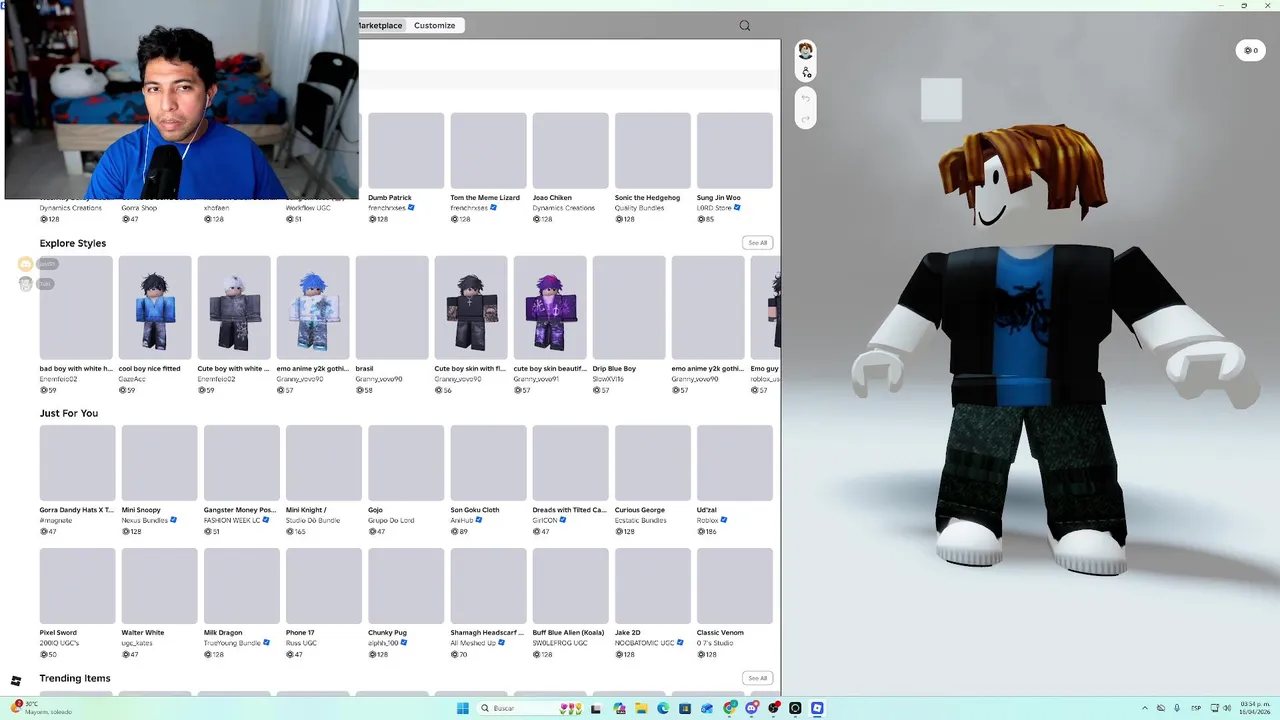Click the avatar headshot icon in preview

pyautogui.click(x=805, y=50)
